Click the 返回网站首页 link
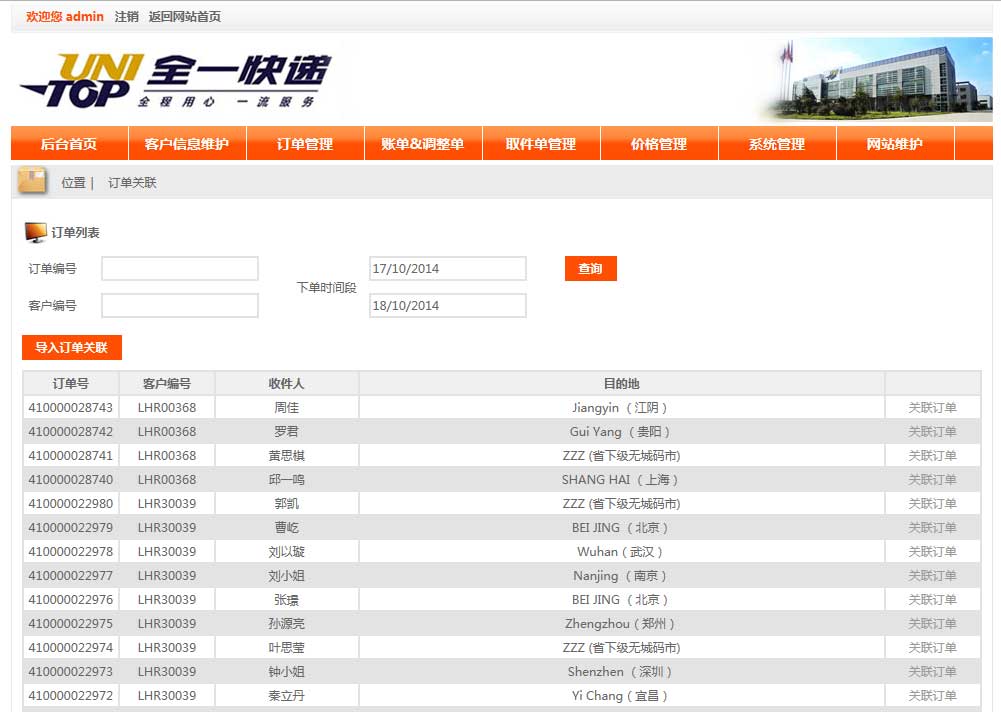The height and width of the screenshot is (712, 1001). click(185, 16)
